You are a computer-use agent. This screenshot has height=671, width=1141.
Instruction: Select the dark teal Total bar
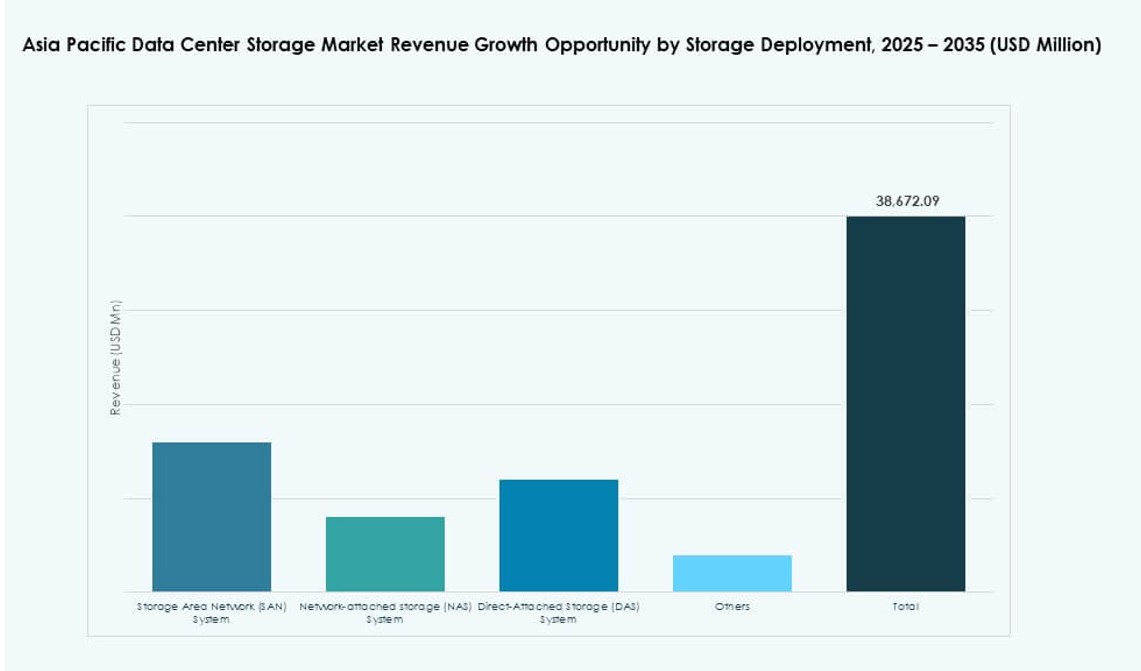pos(905,400)
